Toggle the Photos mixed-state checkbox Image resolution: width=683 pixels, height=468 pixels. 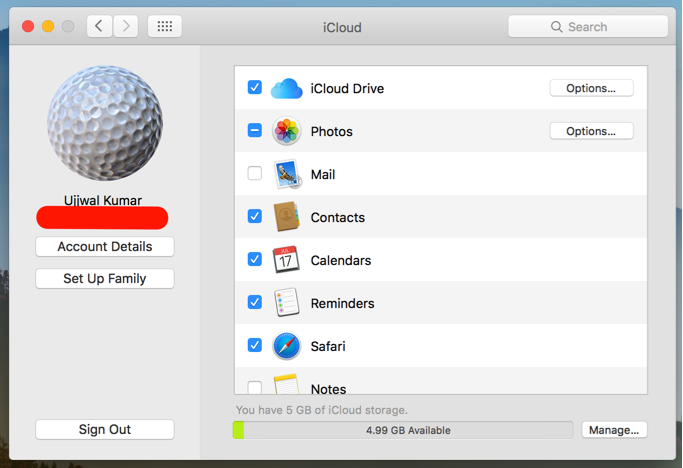coord(255,130)
